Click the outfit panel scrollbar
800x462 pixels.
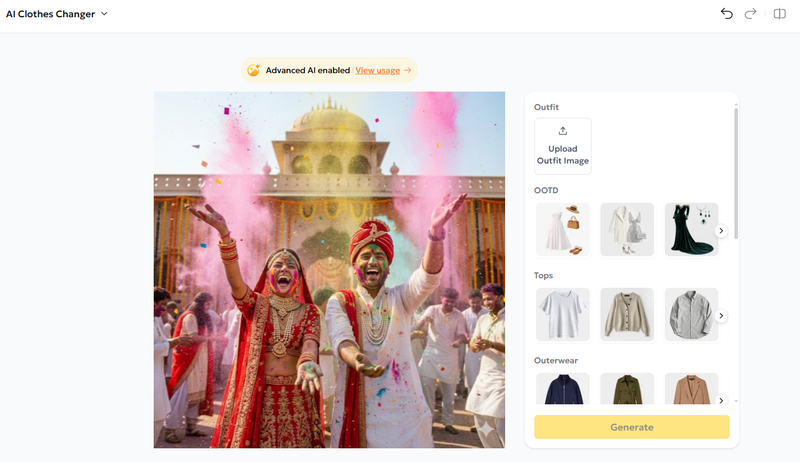click(736, 173)
